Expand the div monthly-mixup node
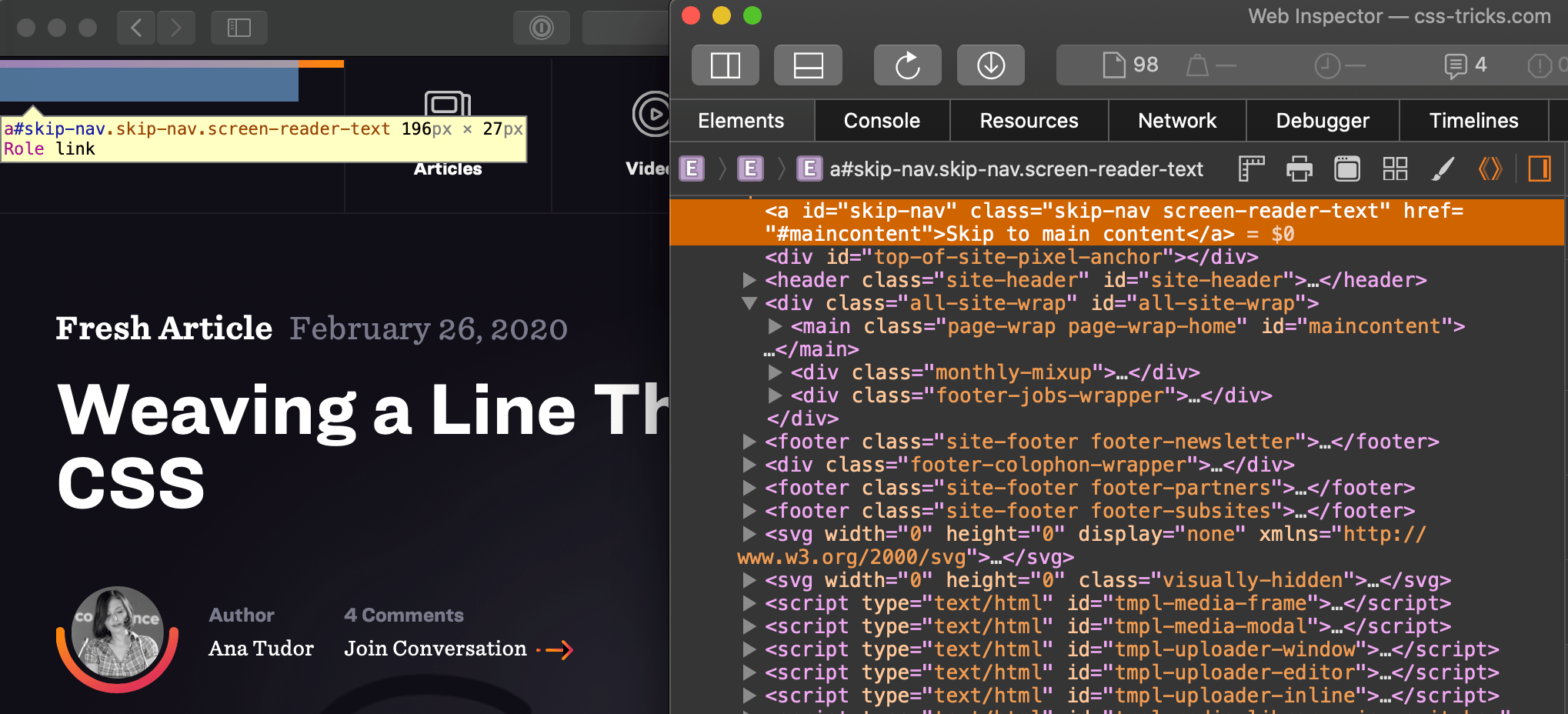Screen dimensions: 1568x714 pos(775,372)
